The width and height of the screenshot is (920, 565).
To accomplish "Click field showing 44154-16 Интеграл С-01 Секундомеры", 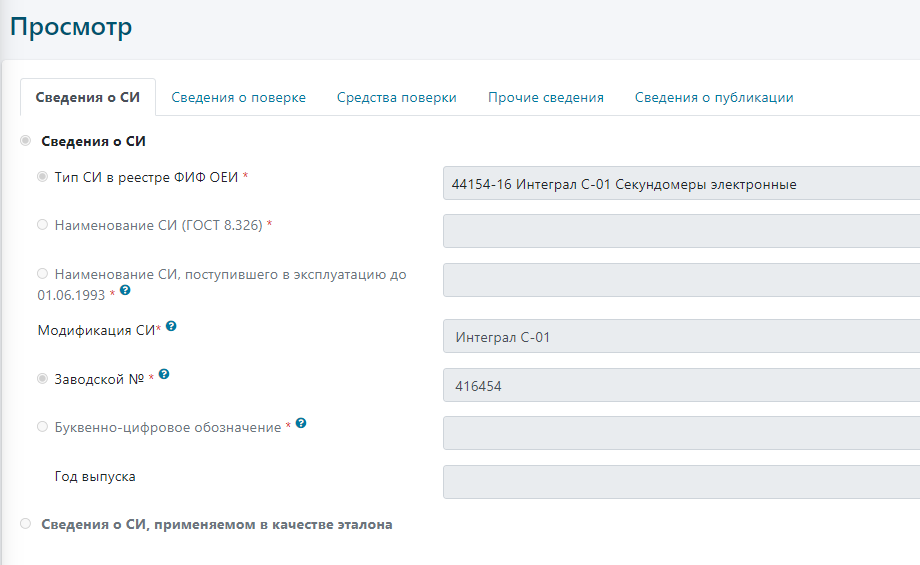I will pyautogui.click(x=680, y=184).
